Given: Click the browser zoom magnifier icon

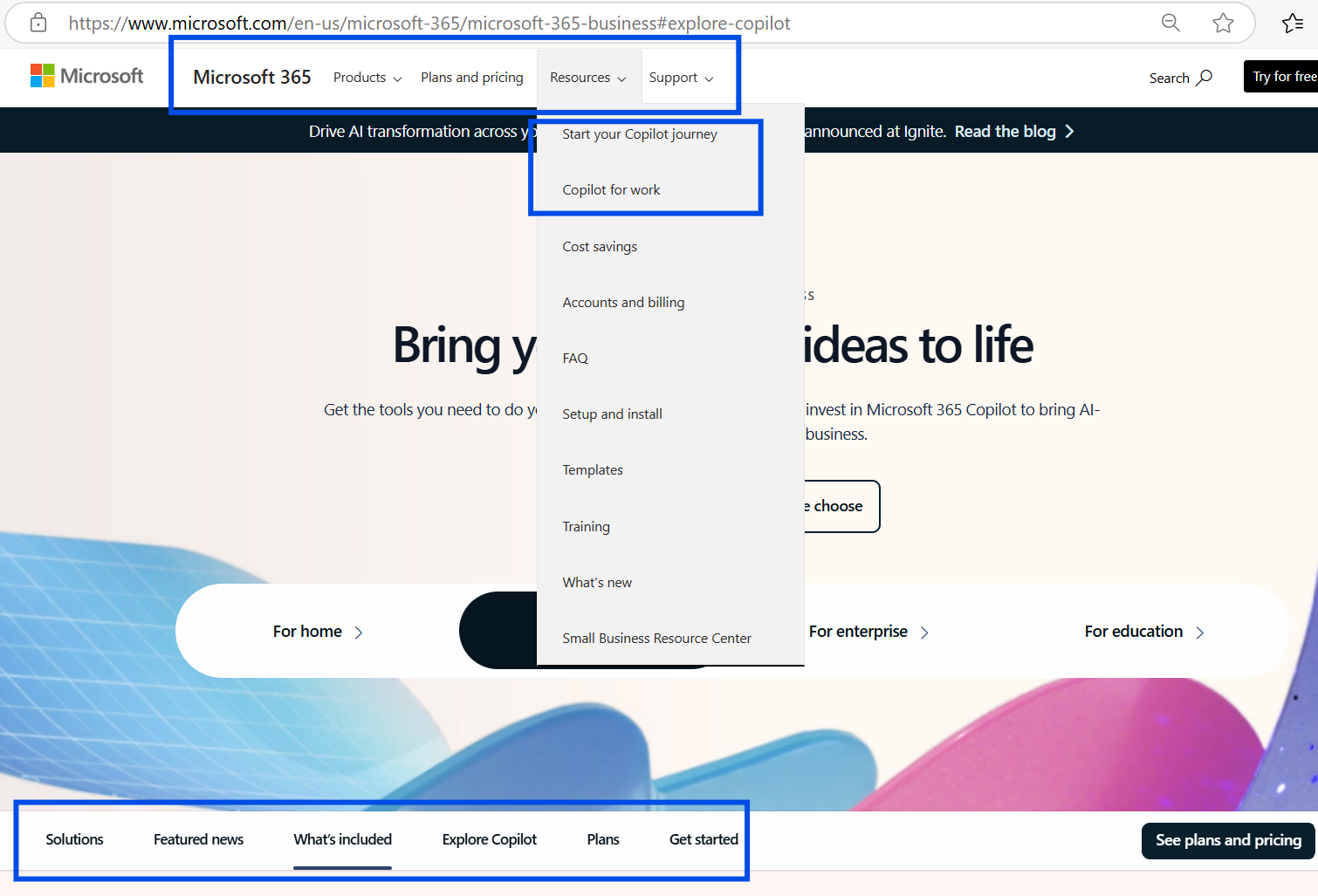Looking at the screenshot, I should coord(1170,24).
